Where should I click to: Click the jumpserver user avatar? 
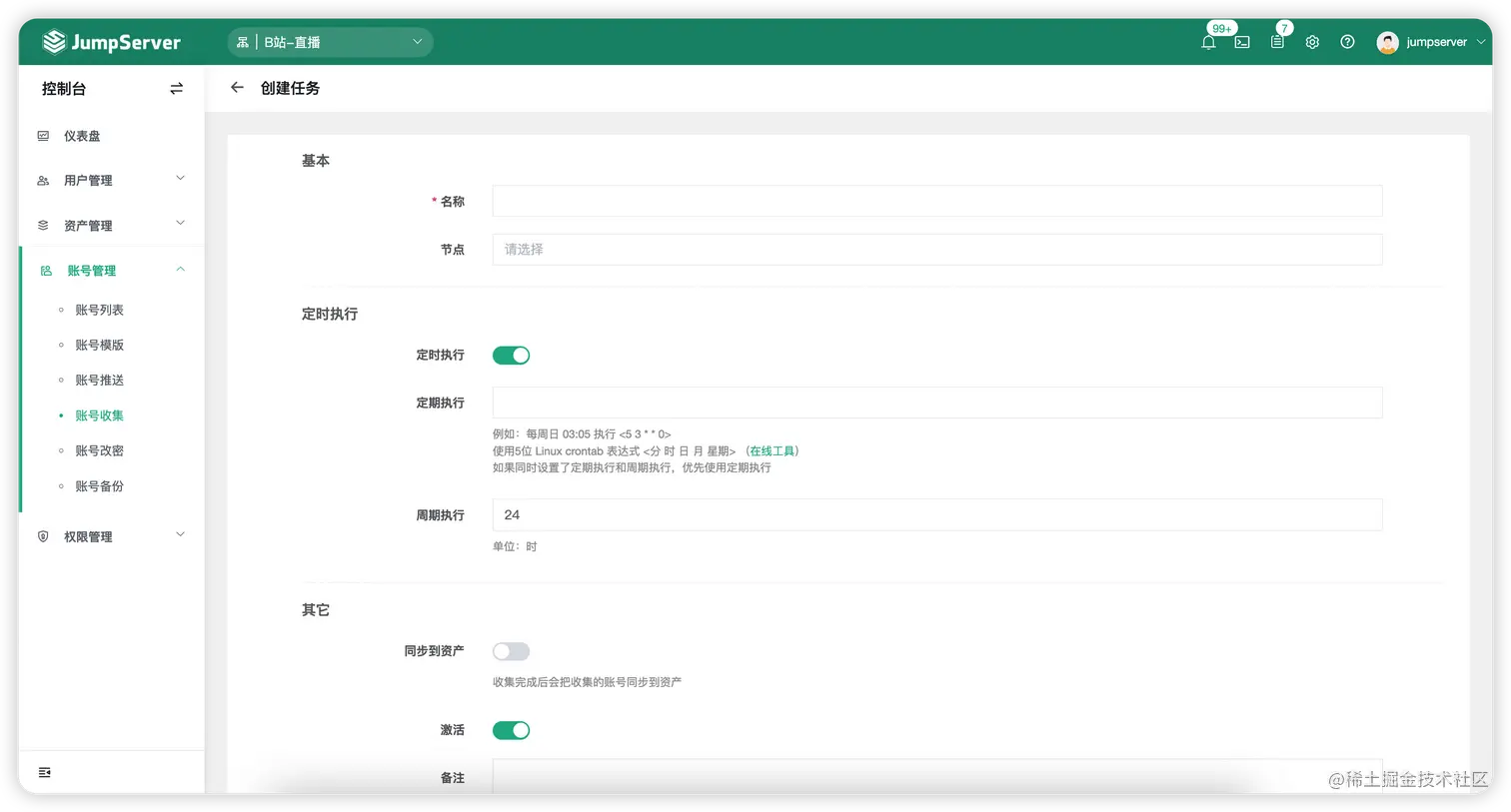pos(1387,42)
